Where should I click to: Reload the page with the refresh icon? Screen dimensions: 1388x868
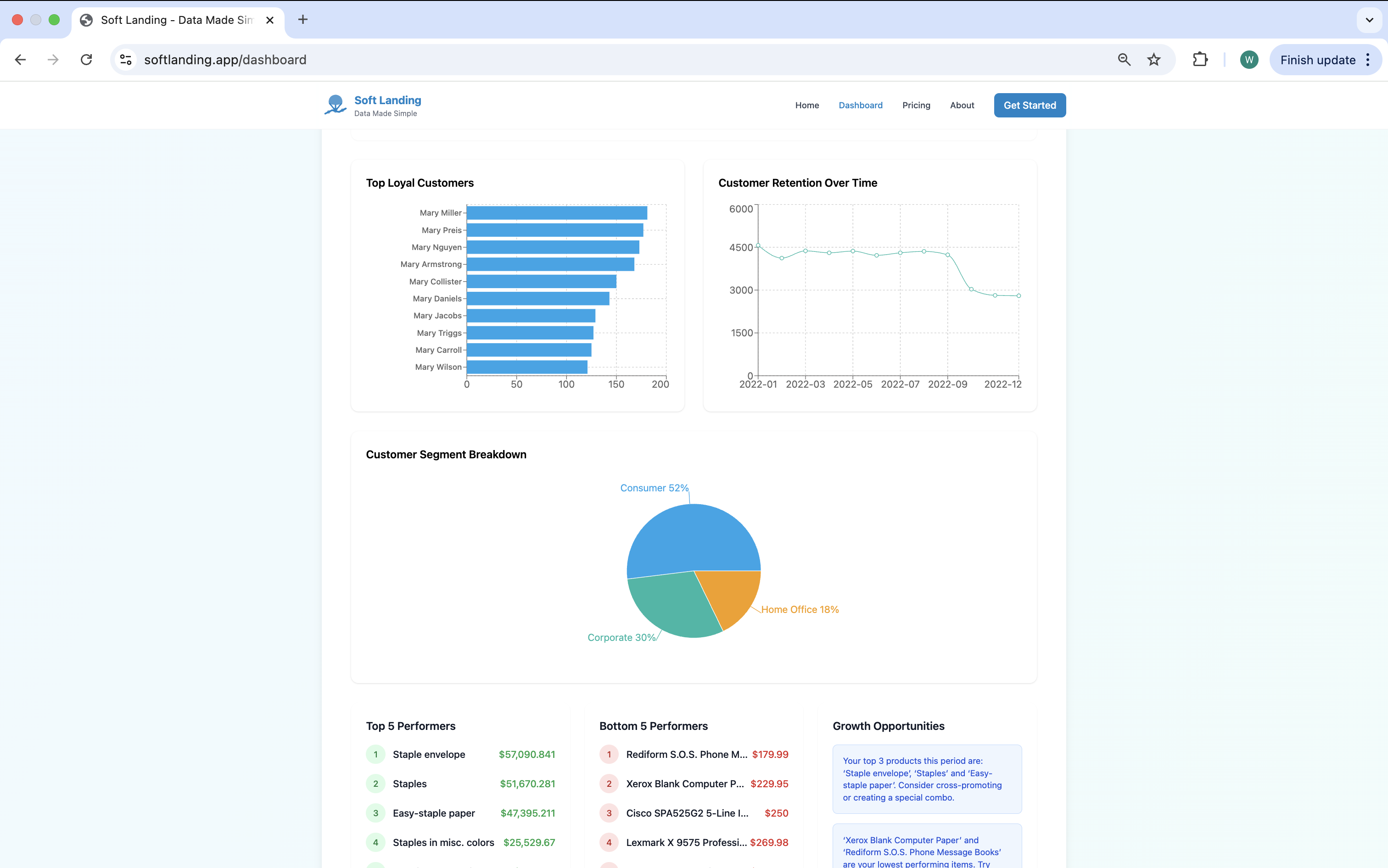87,60
